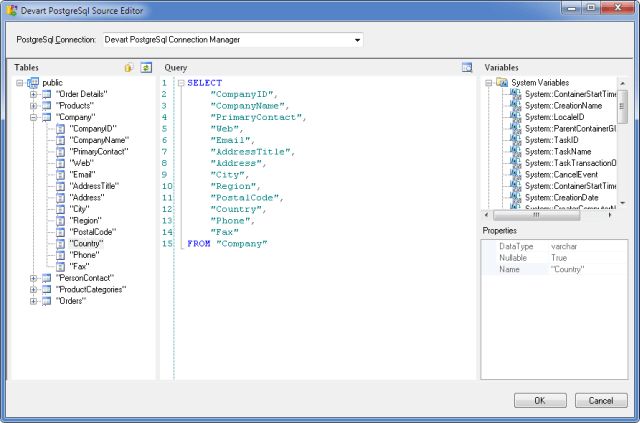640x423 pixels.
Task: Click the column icon beside "Web"
Action: point(60,163)
